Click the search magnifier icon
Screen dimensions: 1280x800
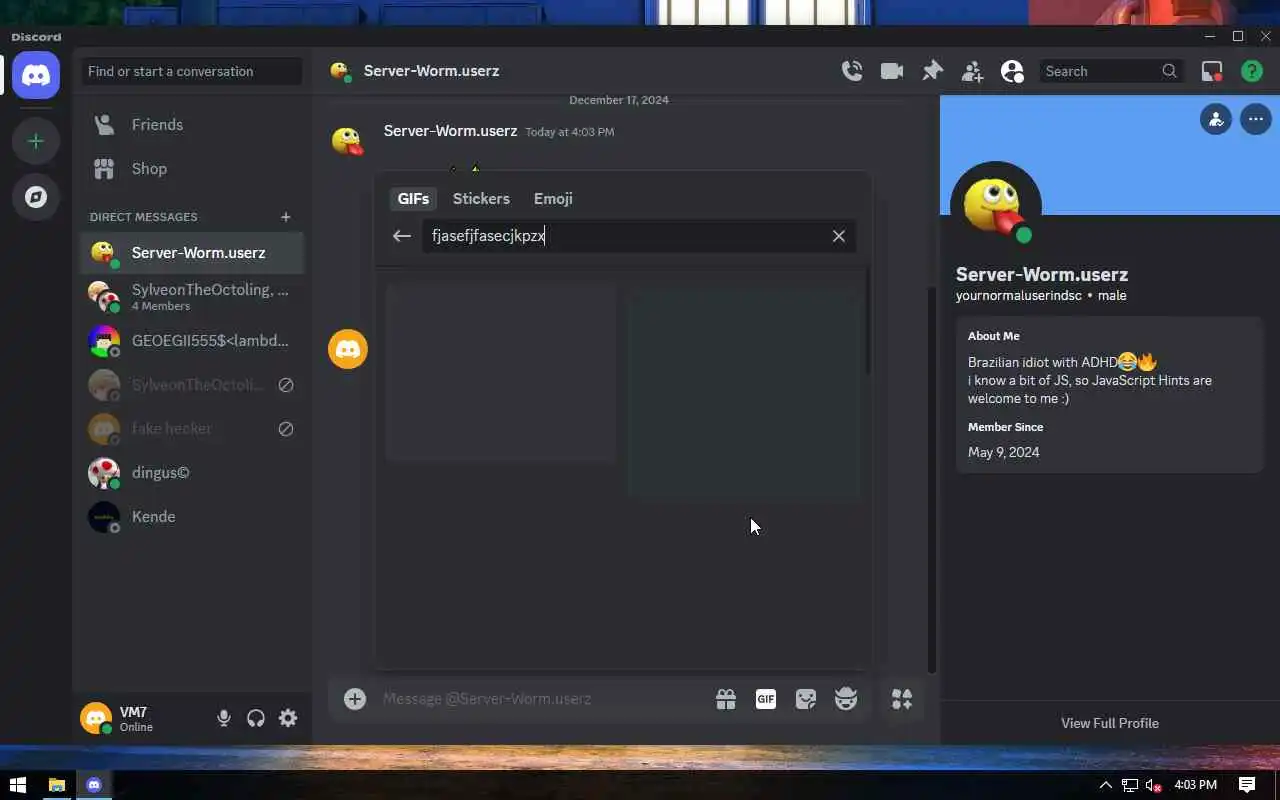click(x=1169, y=71)
